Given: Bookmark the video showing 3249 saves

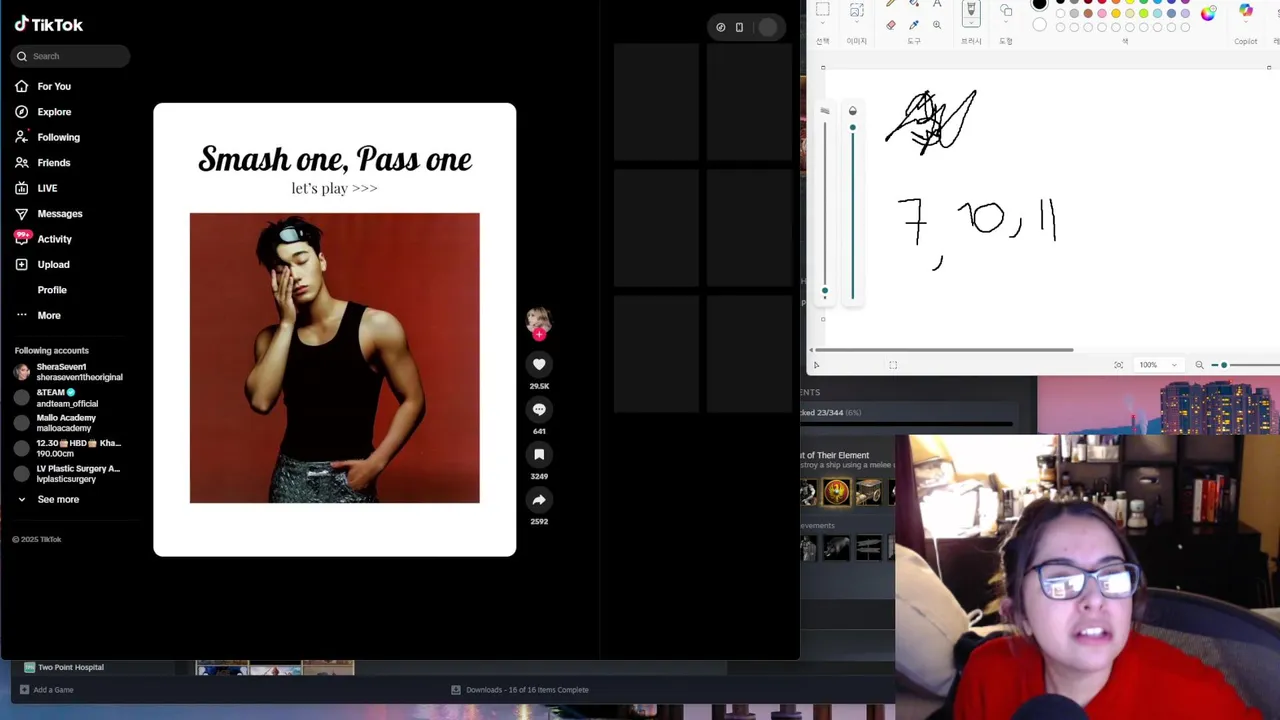Looking at the screenshot, I should 539,454.
